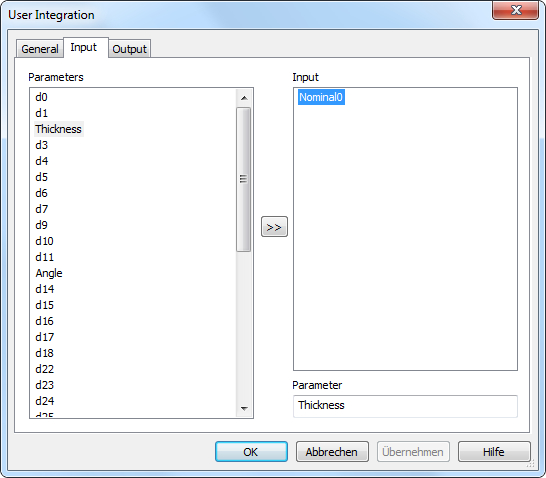The height and width of the screenshot is (478, 546).
Task: Cancel using the Abbrechen button
Action: tap(332, 452)
